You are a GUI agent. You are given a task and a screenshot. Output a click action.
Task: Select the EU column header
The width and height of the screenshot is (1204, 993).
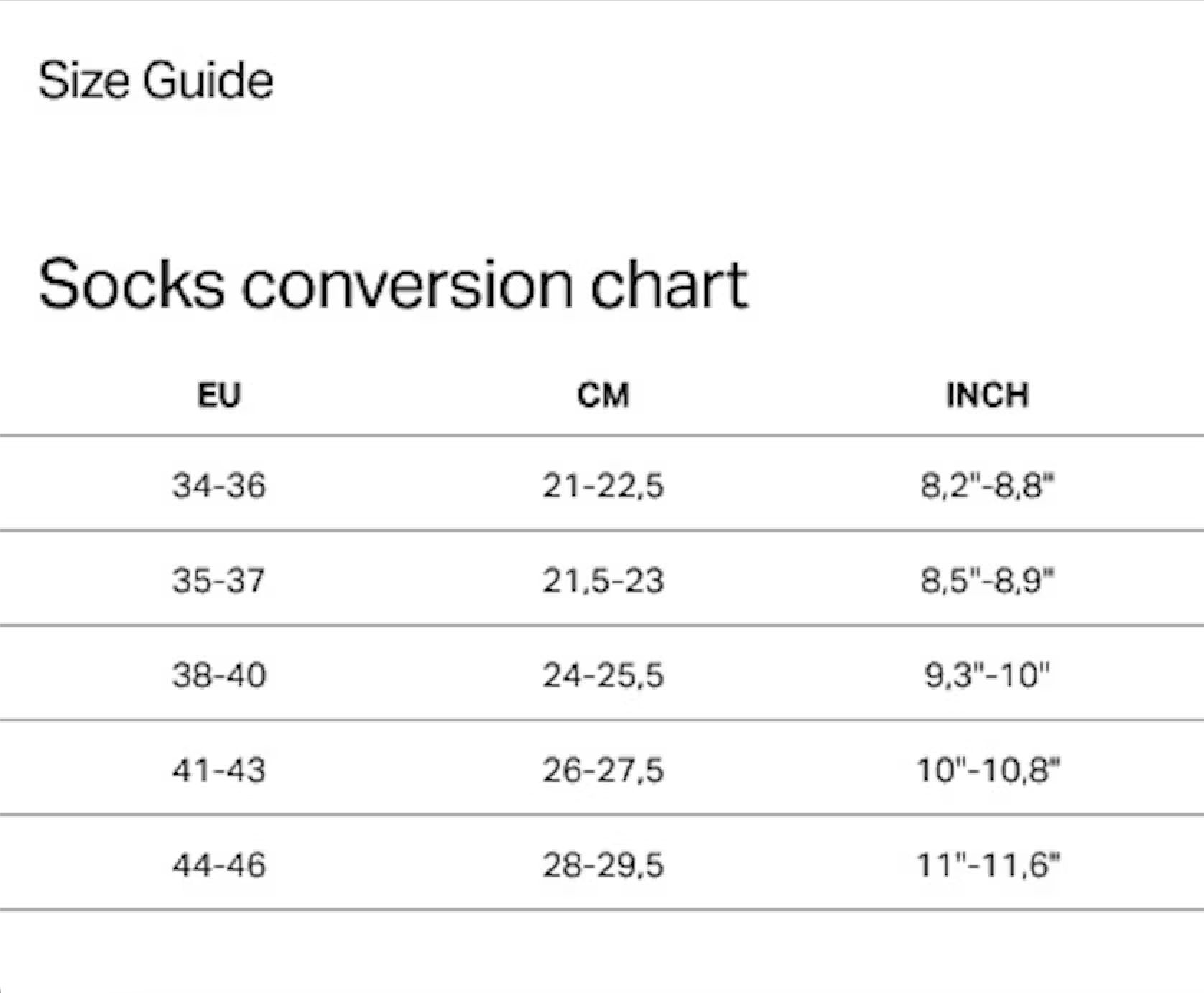tap(219, 395)
